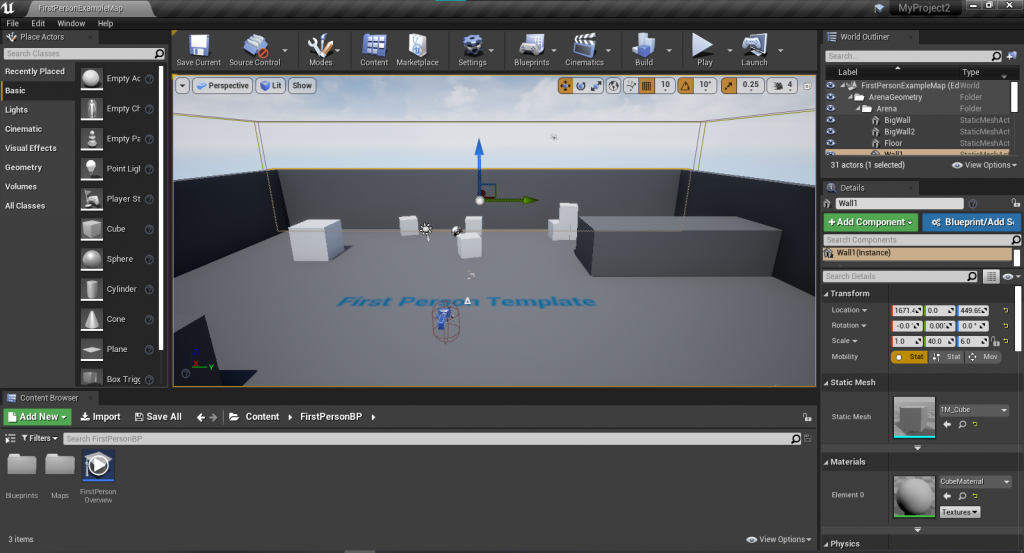Toggle scale snapping in the viewport
Screen dimensions: 1024x553
(x=728, y=86)
